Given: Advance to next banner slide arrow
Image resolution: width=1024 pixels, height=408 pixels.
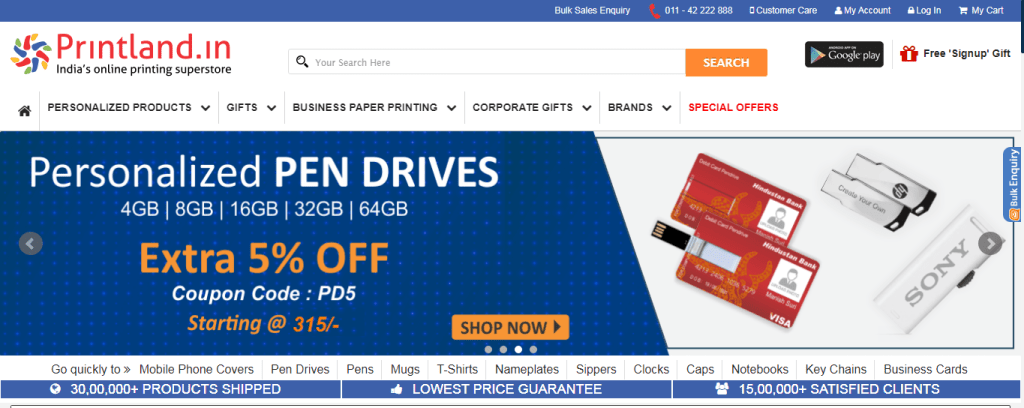Looking at the screenshot, I should click(990, 243).
